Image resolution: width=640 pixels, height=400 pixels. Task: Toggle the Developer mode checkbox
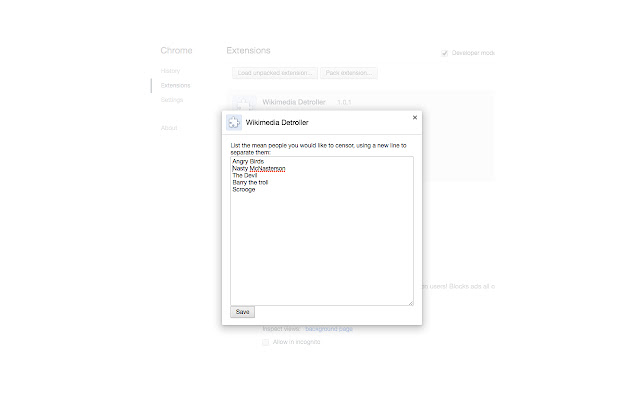444,53
